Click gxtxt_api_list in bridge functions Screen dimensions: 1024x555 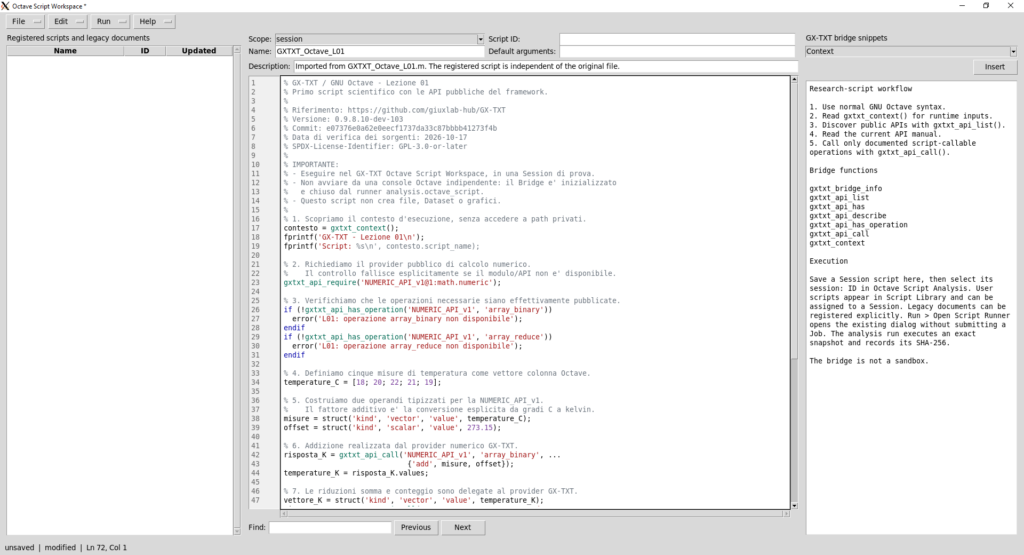click(x=839, y=197)
